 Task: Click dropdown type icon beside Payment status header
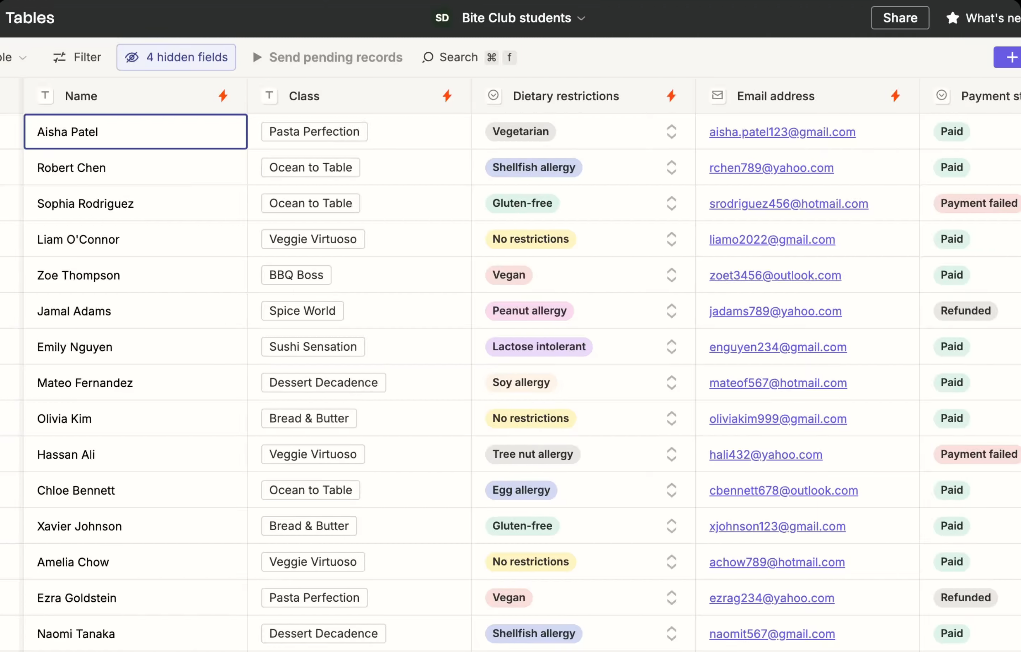[x=942, y=96]
